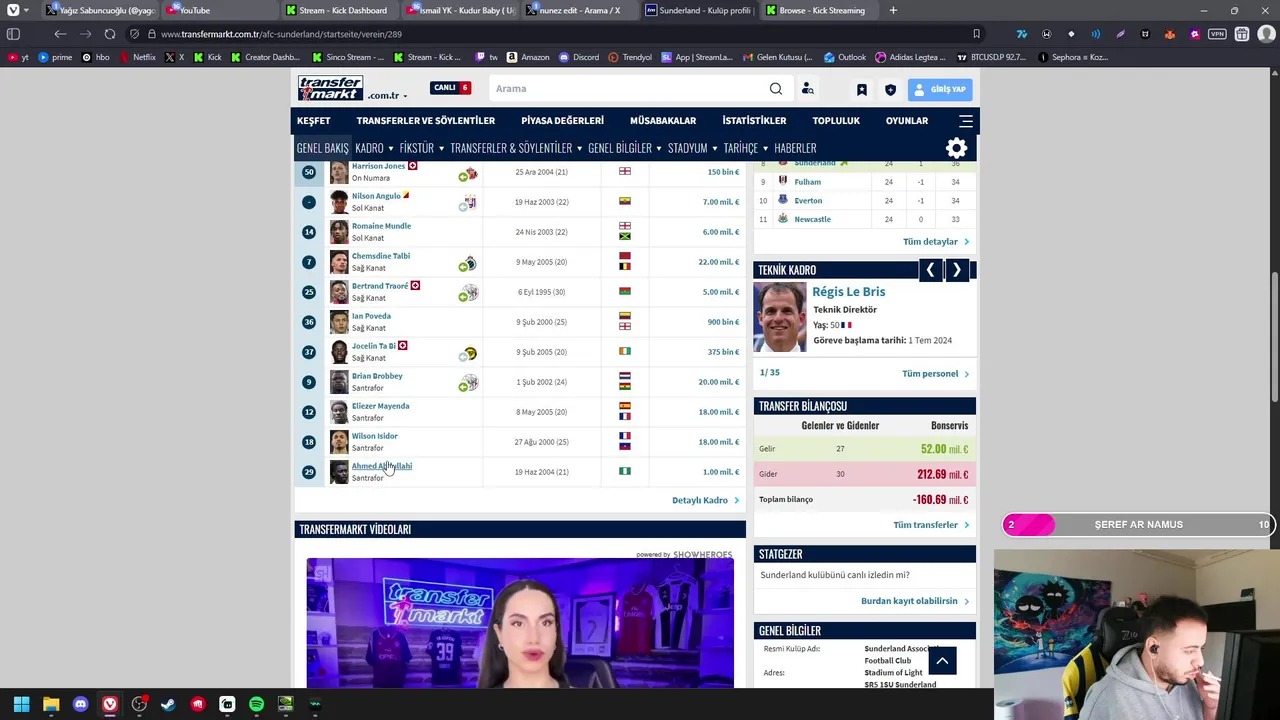Expand TRANSFERLER & SÖYLENTİLER sub-menu dropdown

pos(516,148)
